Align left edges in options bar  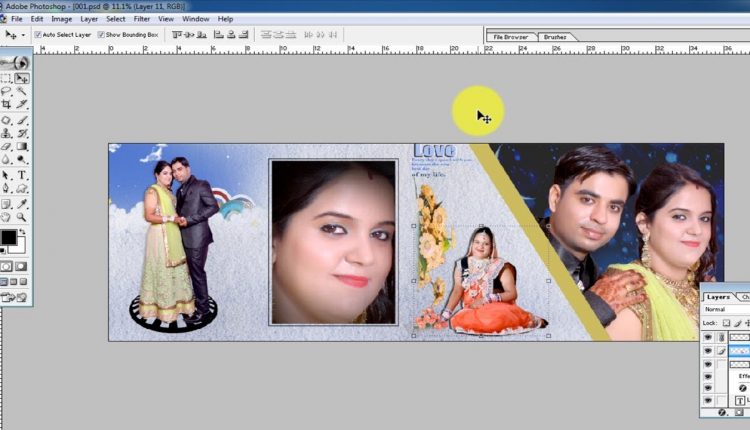pos(219,34)
